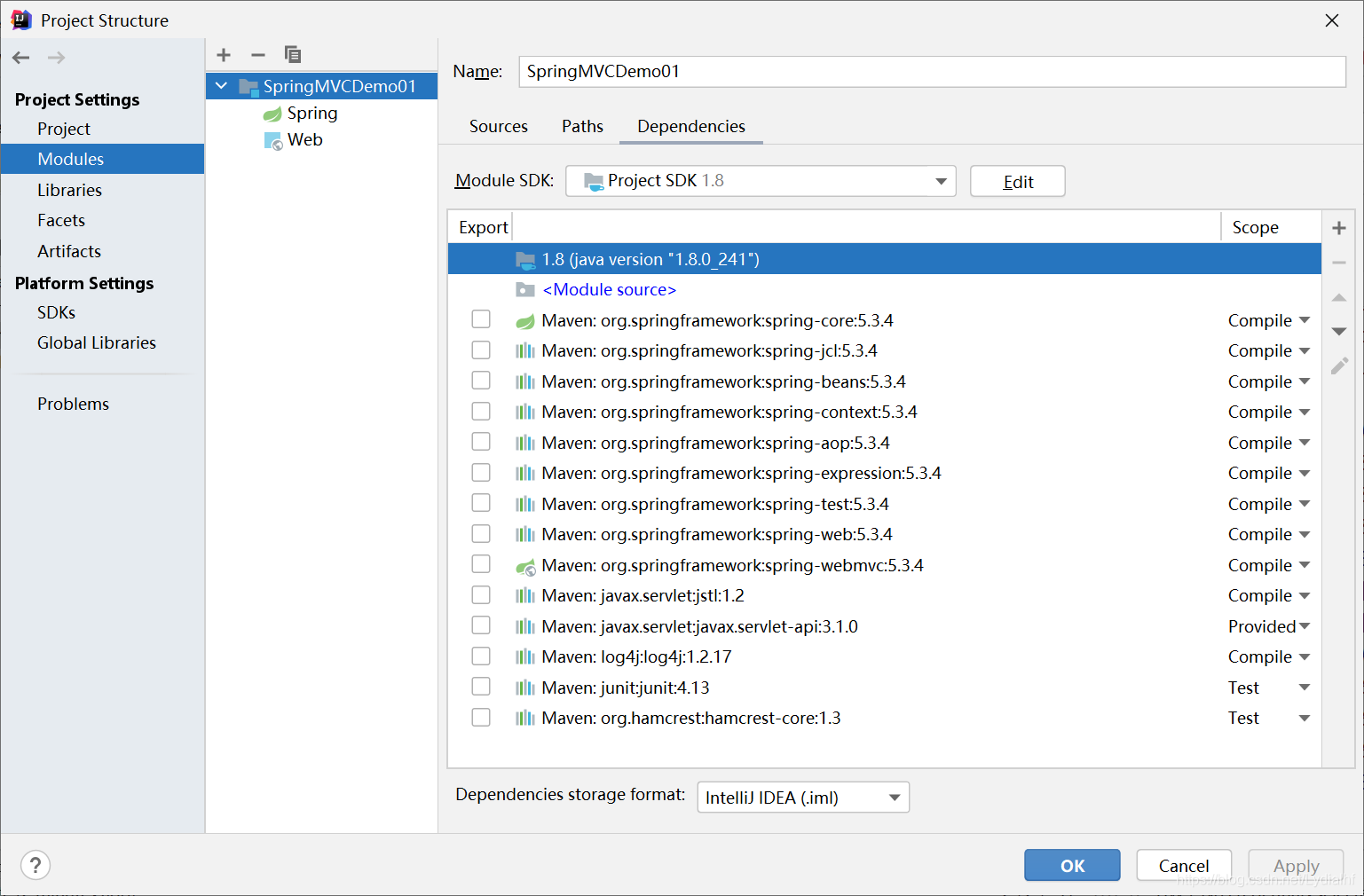Click the SpringMVCDemo01 module folder icon
1364x896 pixels.
click(248, 87)
